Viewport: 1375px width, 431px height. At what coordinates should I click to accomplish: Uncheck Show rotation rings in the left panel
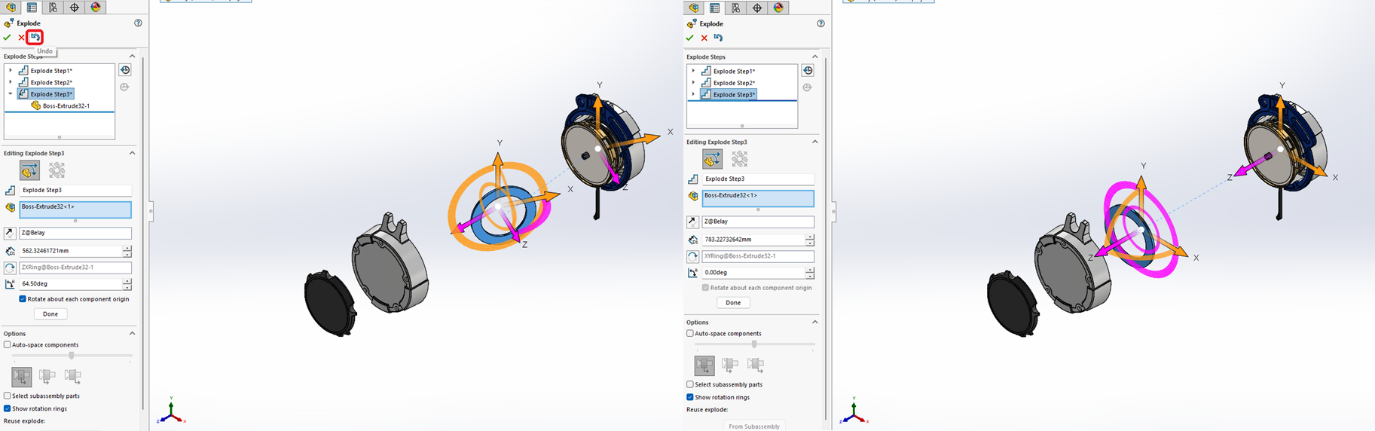point(8,409)
